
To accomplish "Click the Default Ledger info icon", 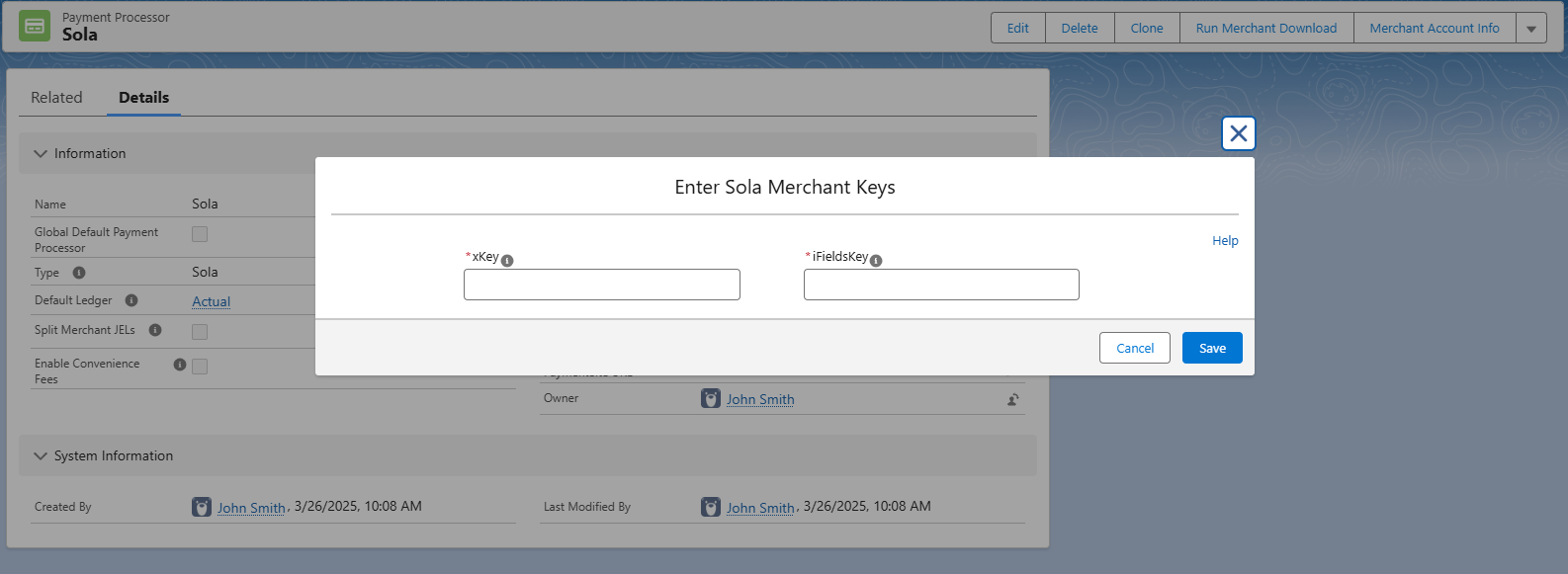I will click(x=131, y=300).
